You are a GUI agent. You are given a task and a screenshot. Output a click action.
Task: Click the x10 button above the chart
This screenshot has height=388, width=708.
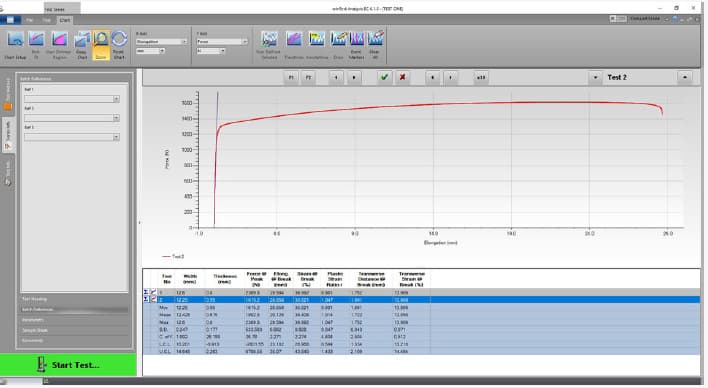(481, 77)
